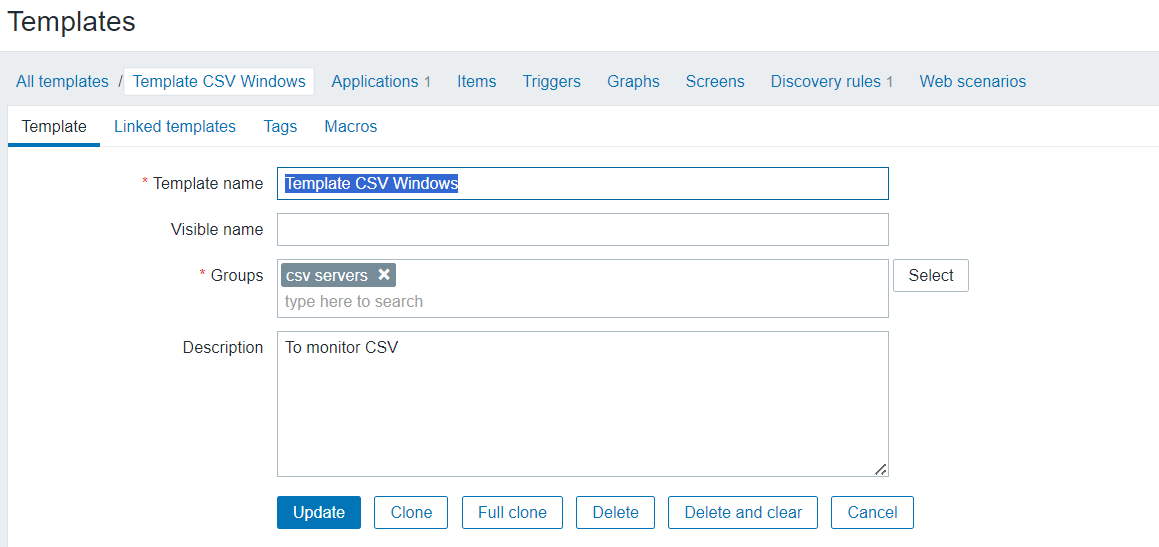Go to All templates

click(62, 81)
